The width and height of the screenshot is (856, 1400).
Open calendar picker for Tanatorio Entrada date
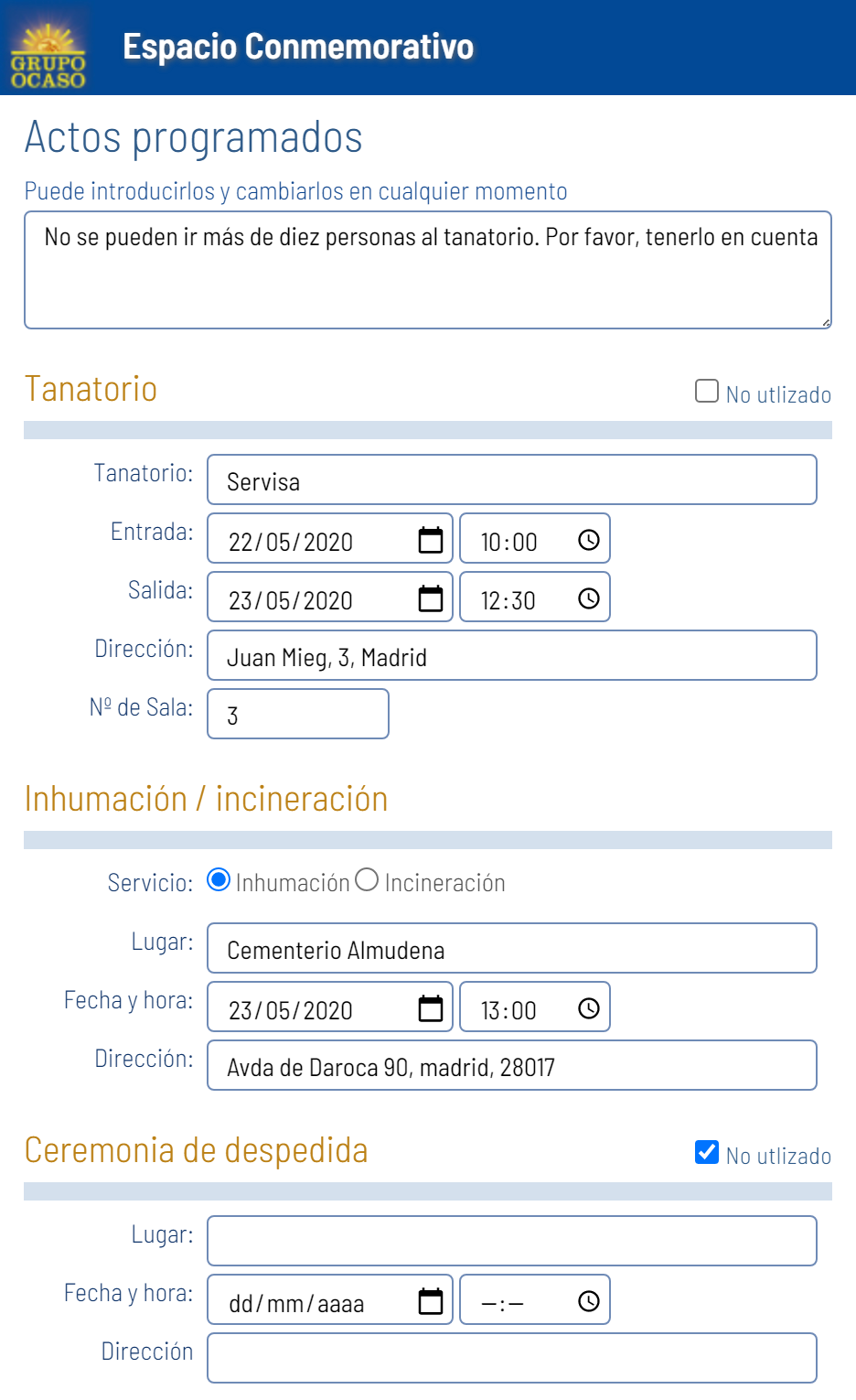coord(430,540)
